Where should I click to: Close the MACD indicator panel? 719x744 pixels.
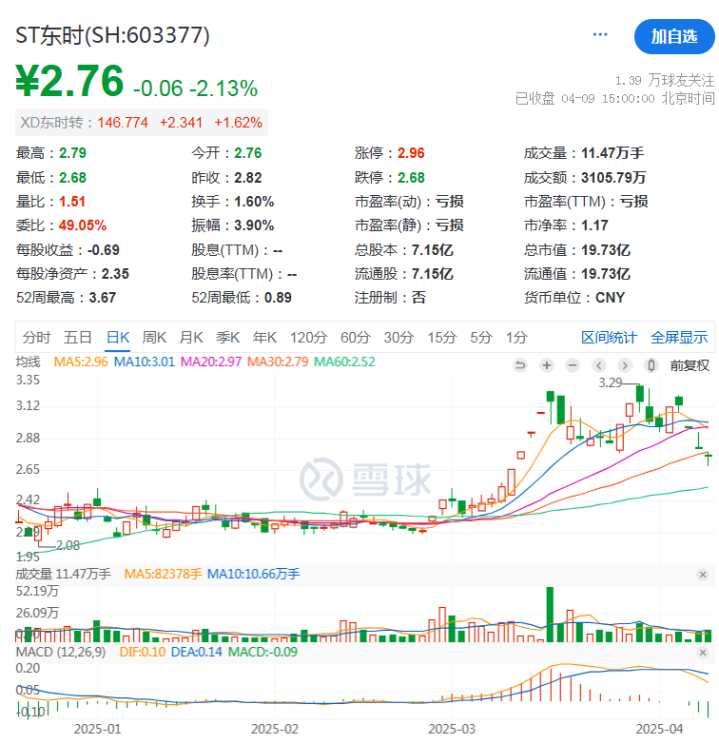(x=703, y=653)
